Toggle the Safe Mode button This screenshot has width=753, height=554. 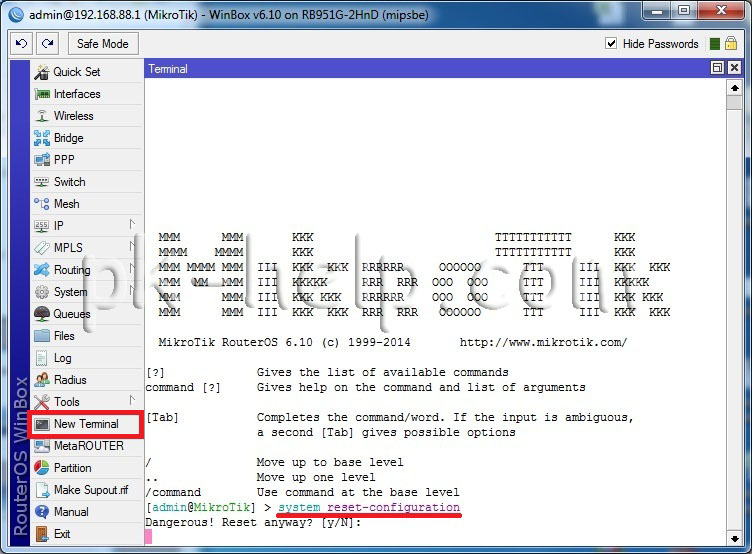point(102,44)
